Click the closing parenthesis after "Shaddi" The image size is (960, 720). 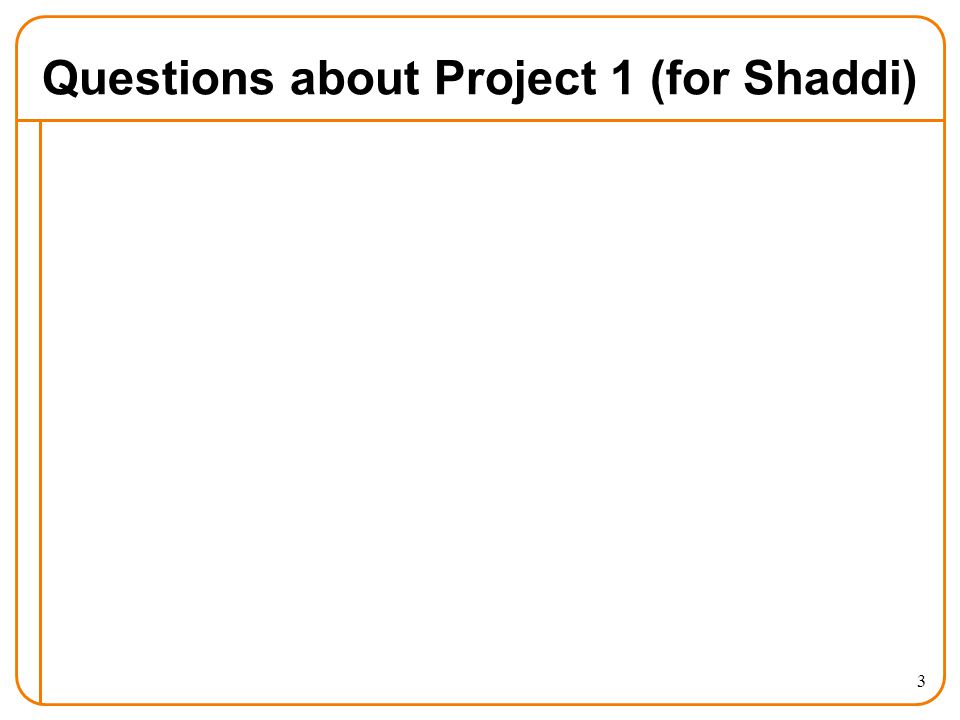[910, 81]
